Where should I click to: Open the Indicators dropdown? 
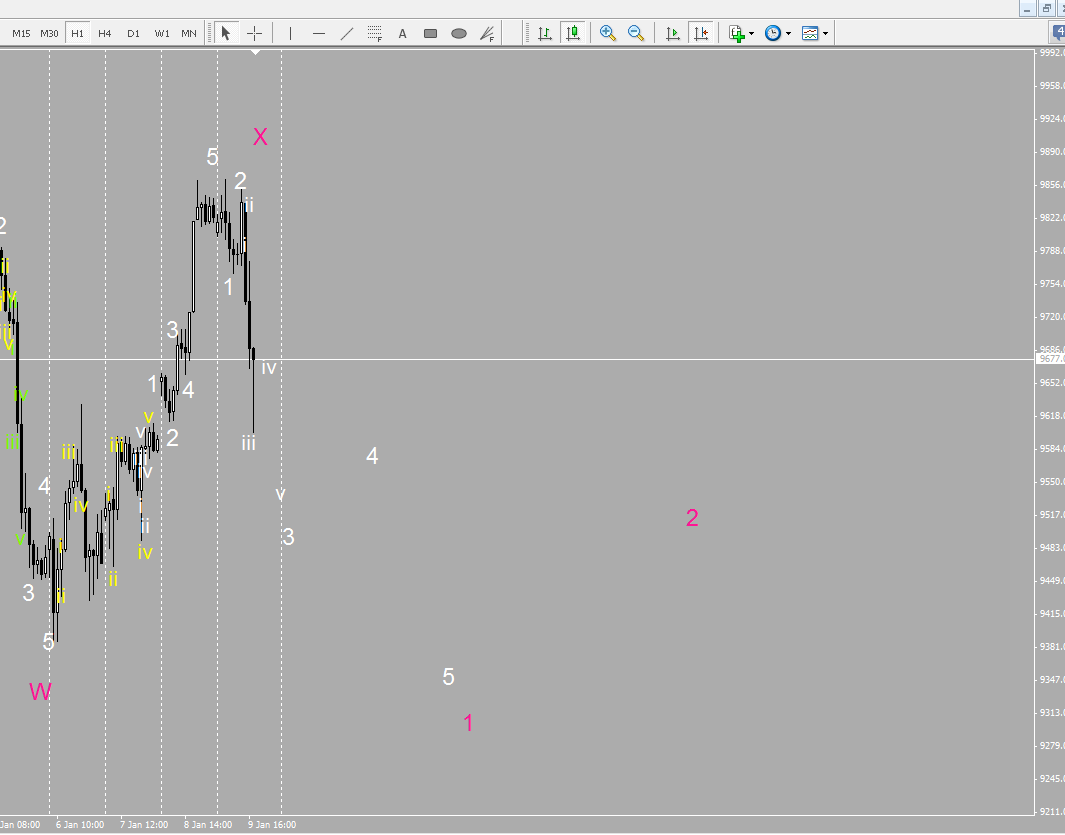pyautogui.click(x=736, y=33)
